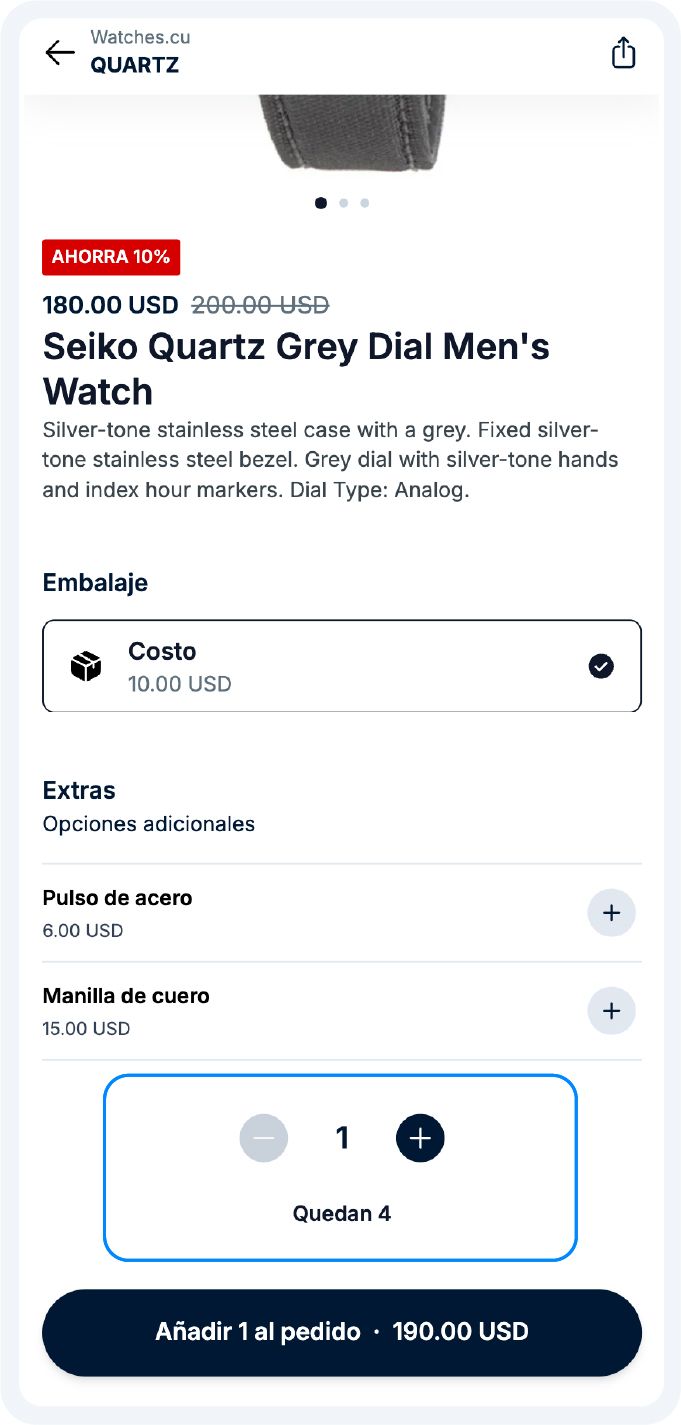The image size is (681, 1425).
Task: Click the package box icon
Action: [86, 667]
